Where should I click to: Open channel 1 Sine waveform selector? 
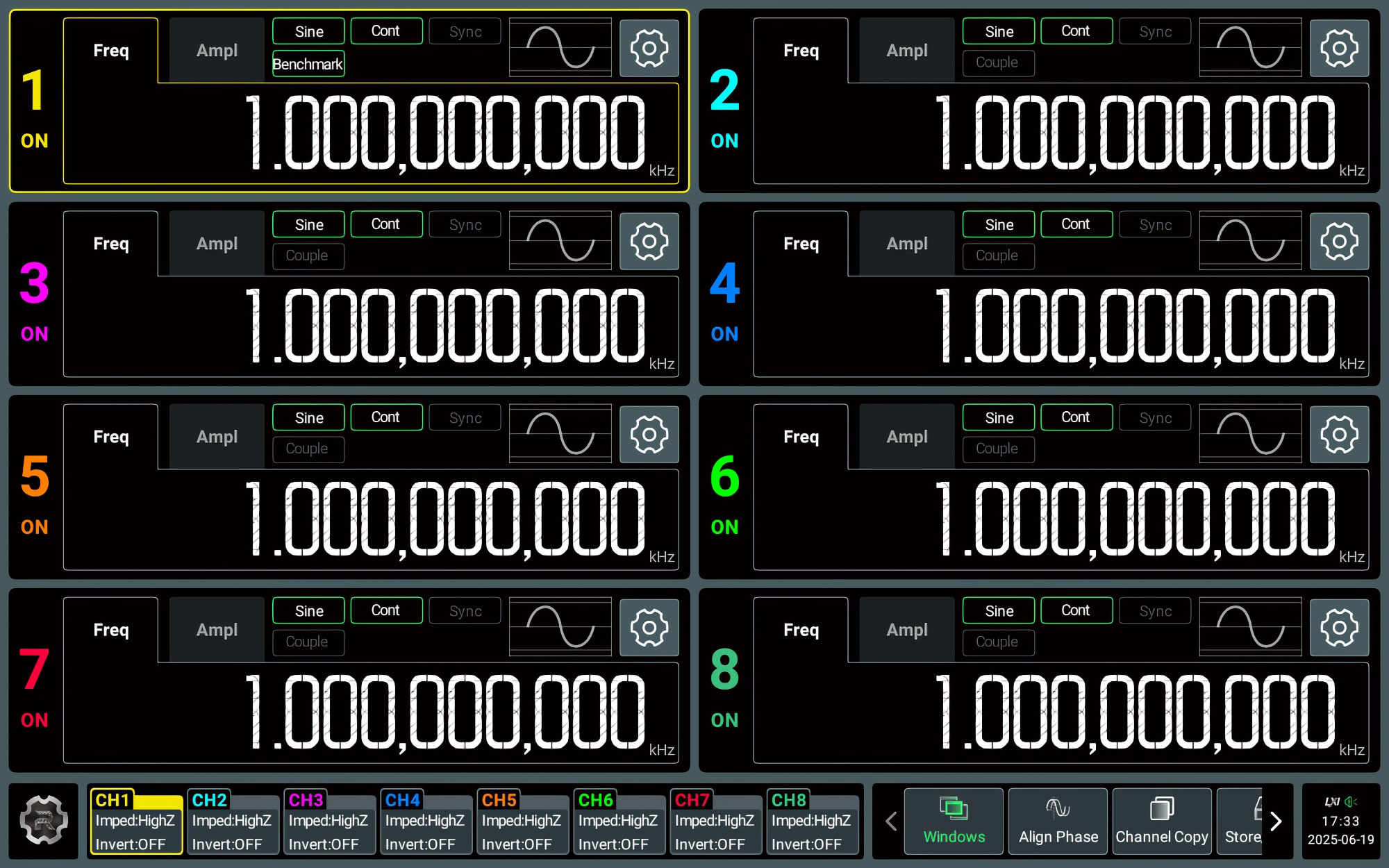pyautogui.click(x=308, y=31)
